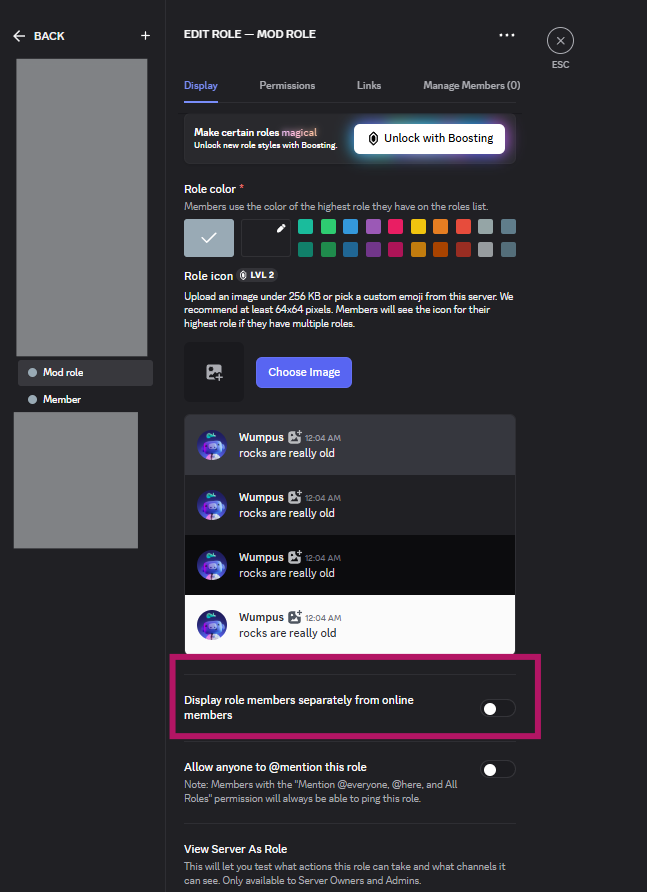This screenshot has height=892, width=647.
Task: Pick the dark purple swatch in bottom row
Action: click(x=373, y=249)
